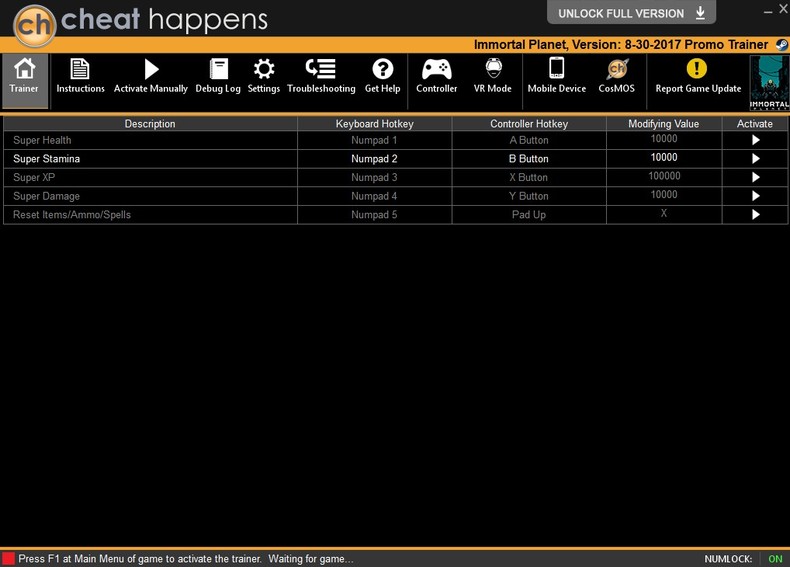
Task: Activate the Super XP cheat
Action: [x=755, y=177]
